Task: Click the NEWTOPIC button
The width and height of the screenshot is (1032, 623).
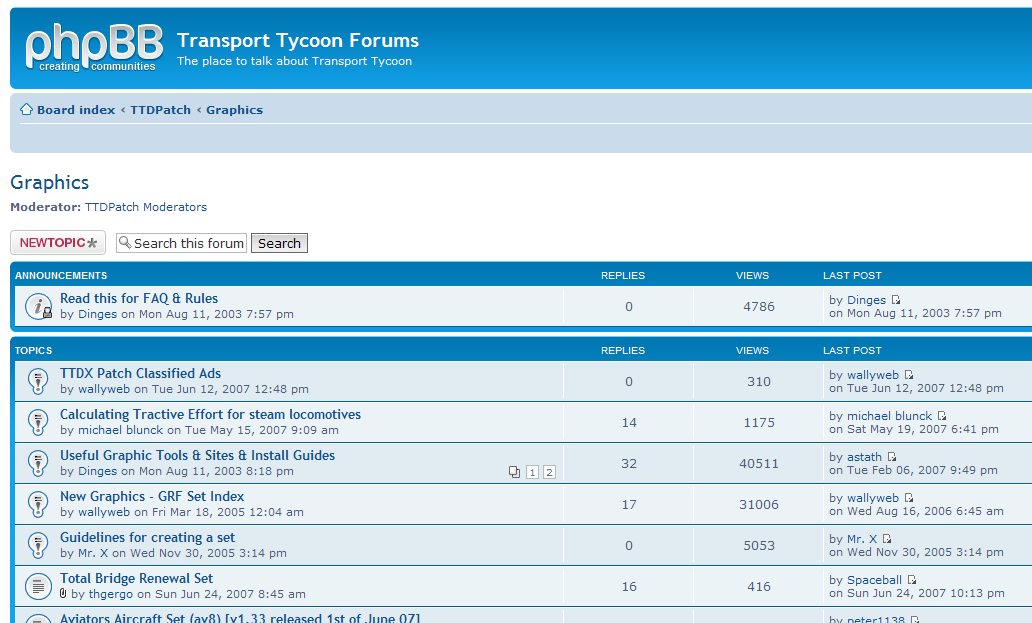Action: (x=58, y=243)
